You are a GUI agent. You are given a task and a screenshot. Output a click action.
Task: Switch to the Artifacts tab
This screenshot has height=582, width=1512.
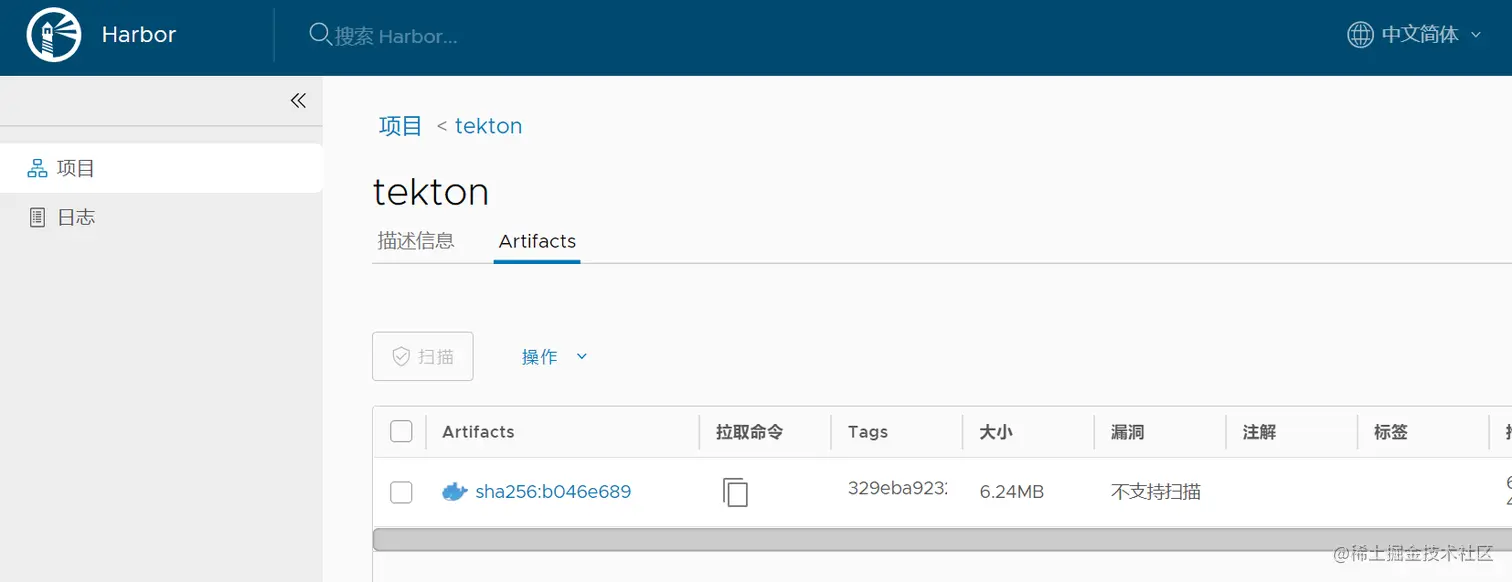coord(537,241)
